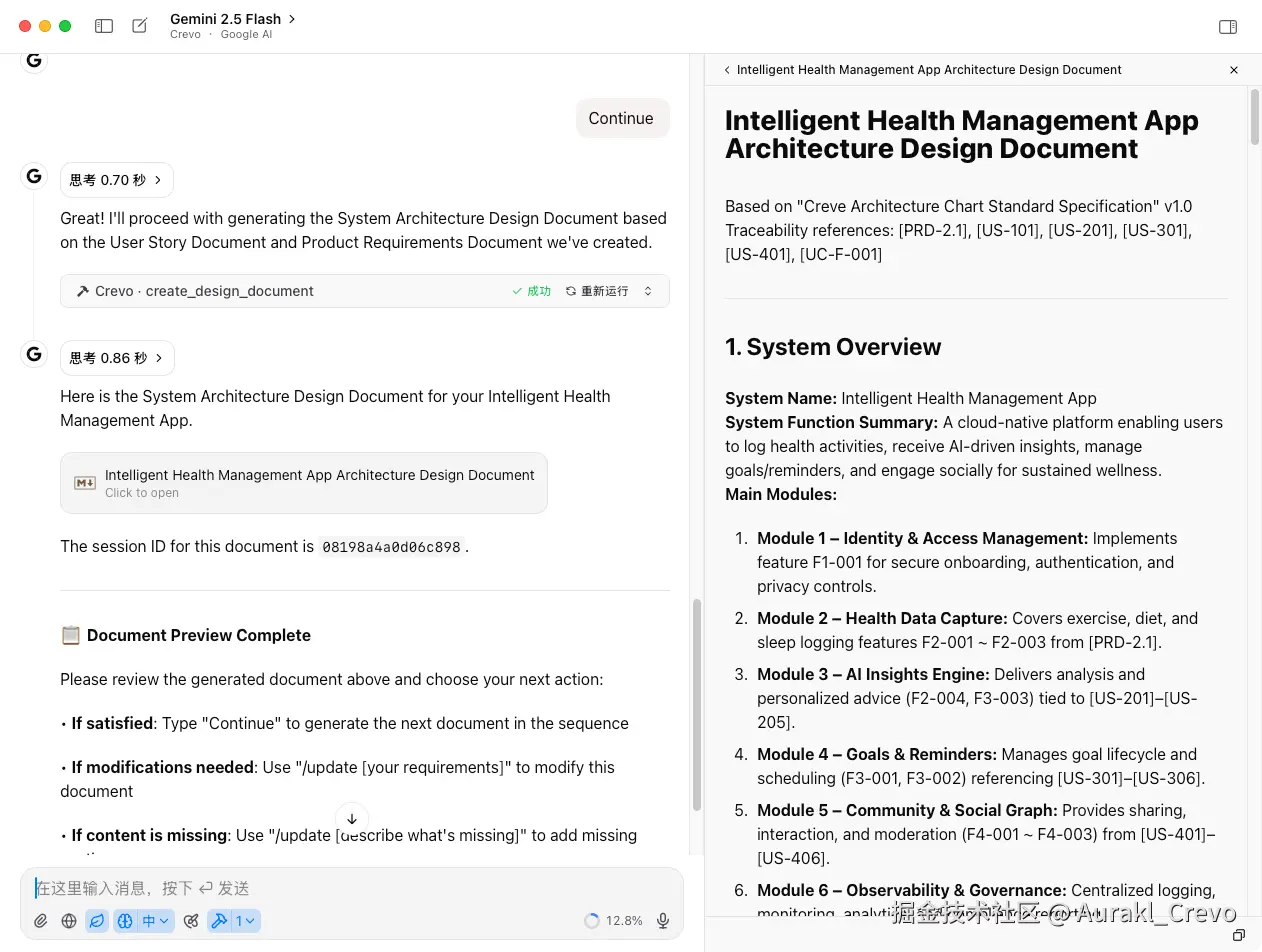Click 'System Name:' label in document

pos(781,398)
